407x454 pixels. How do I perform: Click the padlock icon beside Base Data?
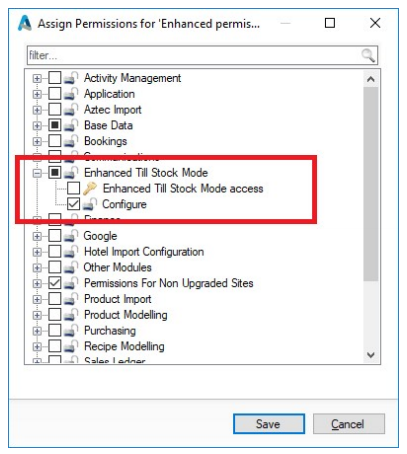71,125
